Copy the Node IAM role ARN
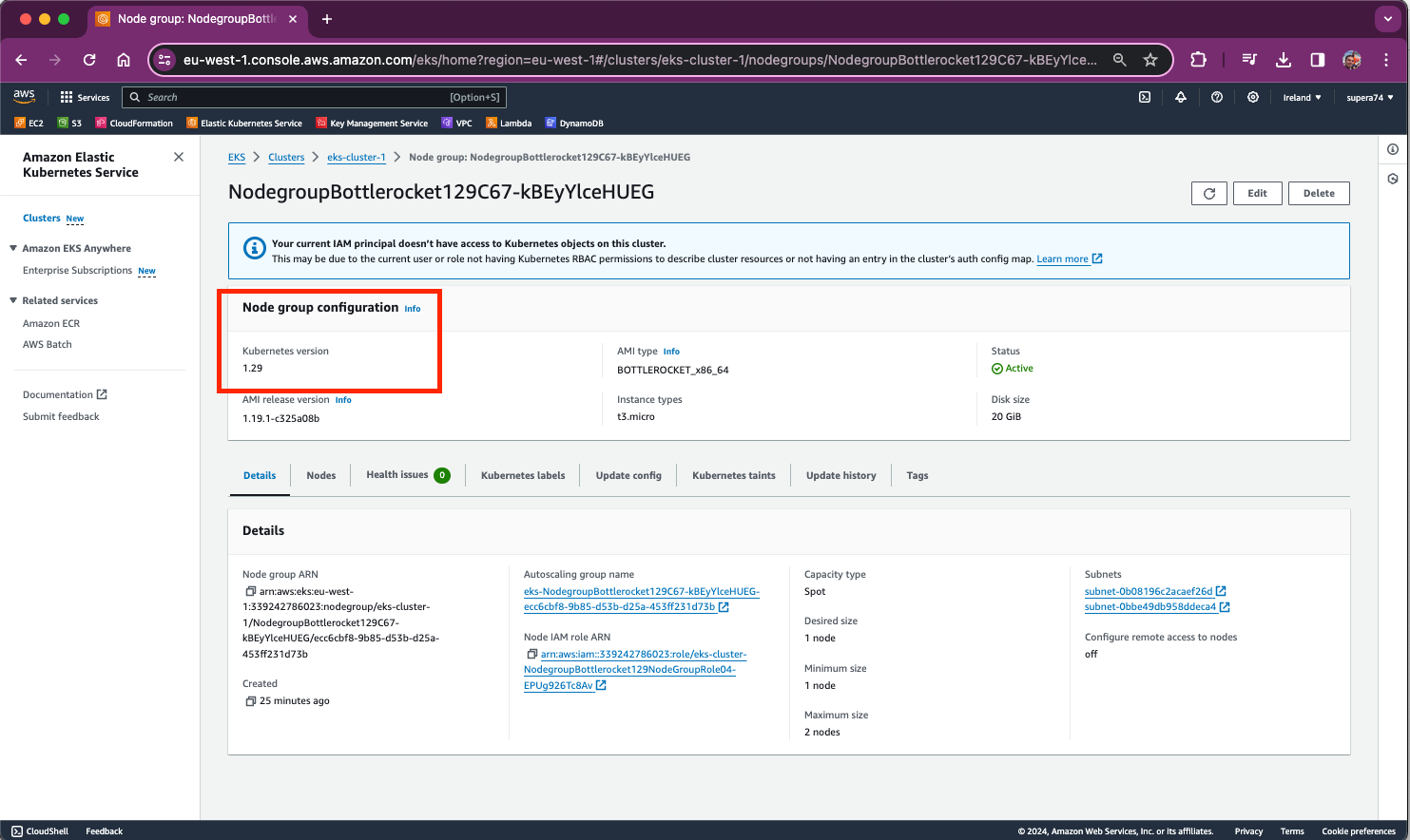 point(532,654)
